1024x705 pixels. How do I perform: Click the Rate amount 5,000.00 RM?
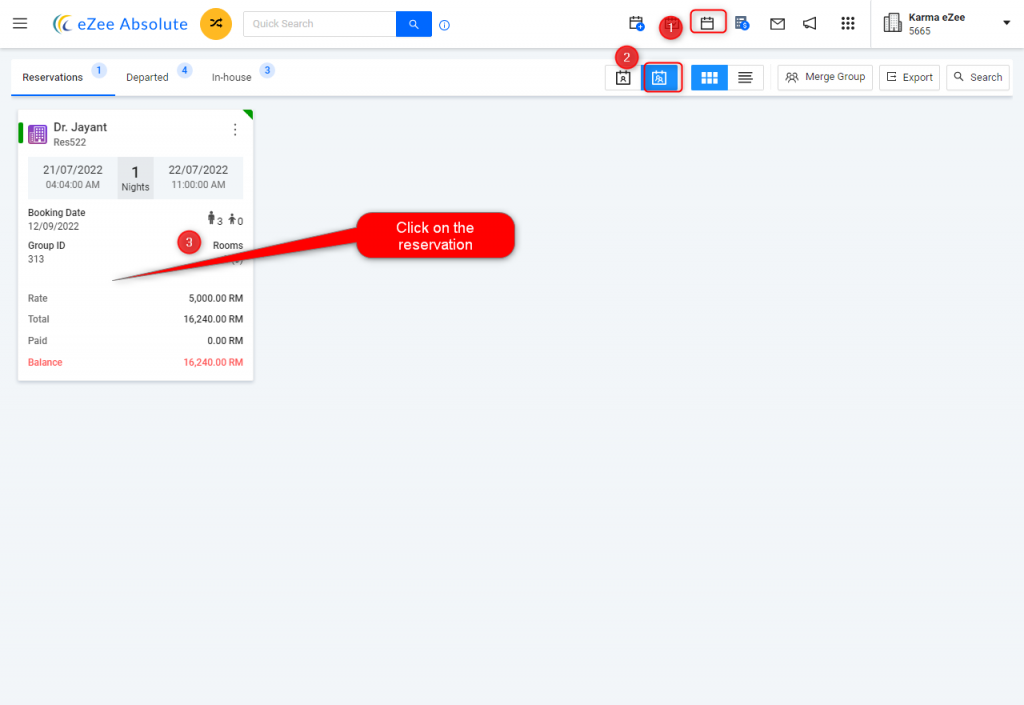tap(216, 298)
